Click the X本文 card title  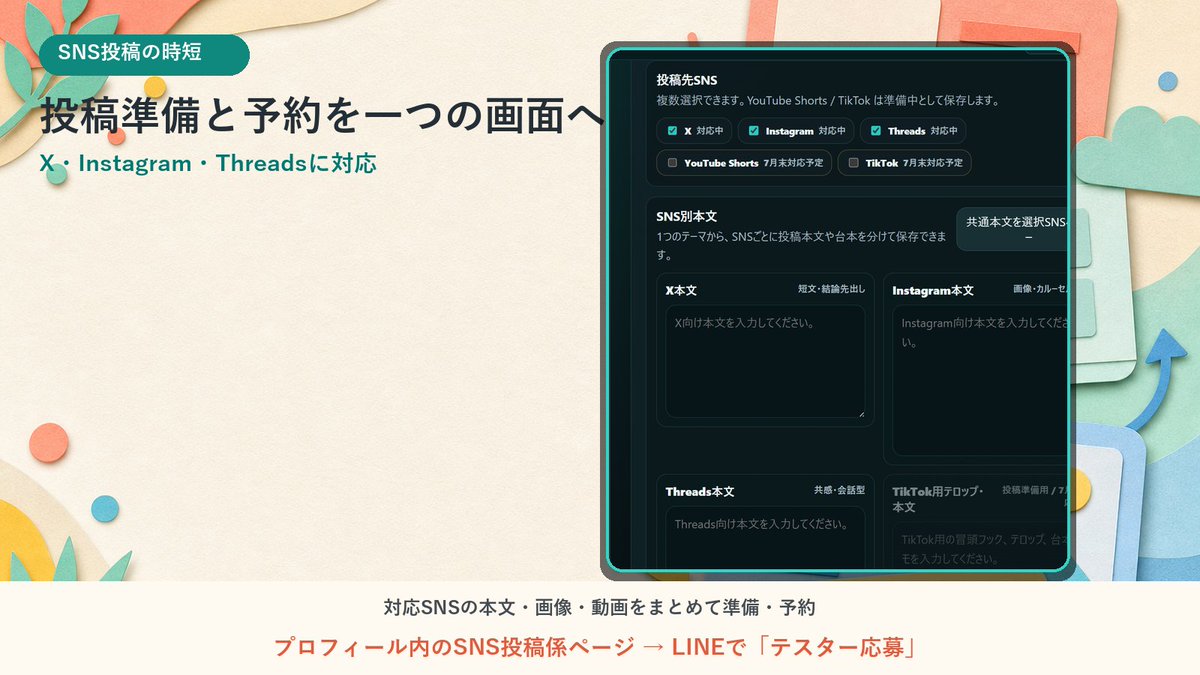[682, 290]
